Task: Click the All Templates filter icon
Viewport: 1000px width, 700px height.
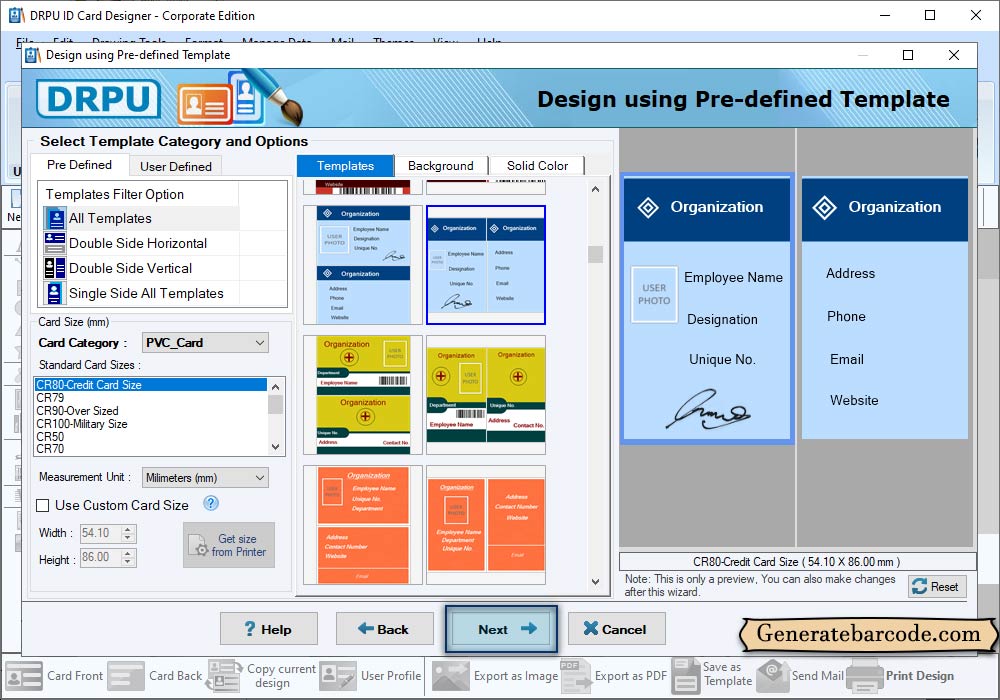Action: coord(55,218)
